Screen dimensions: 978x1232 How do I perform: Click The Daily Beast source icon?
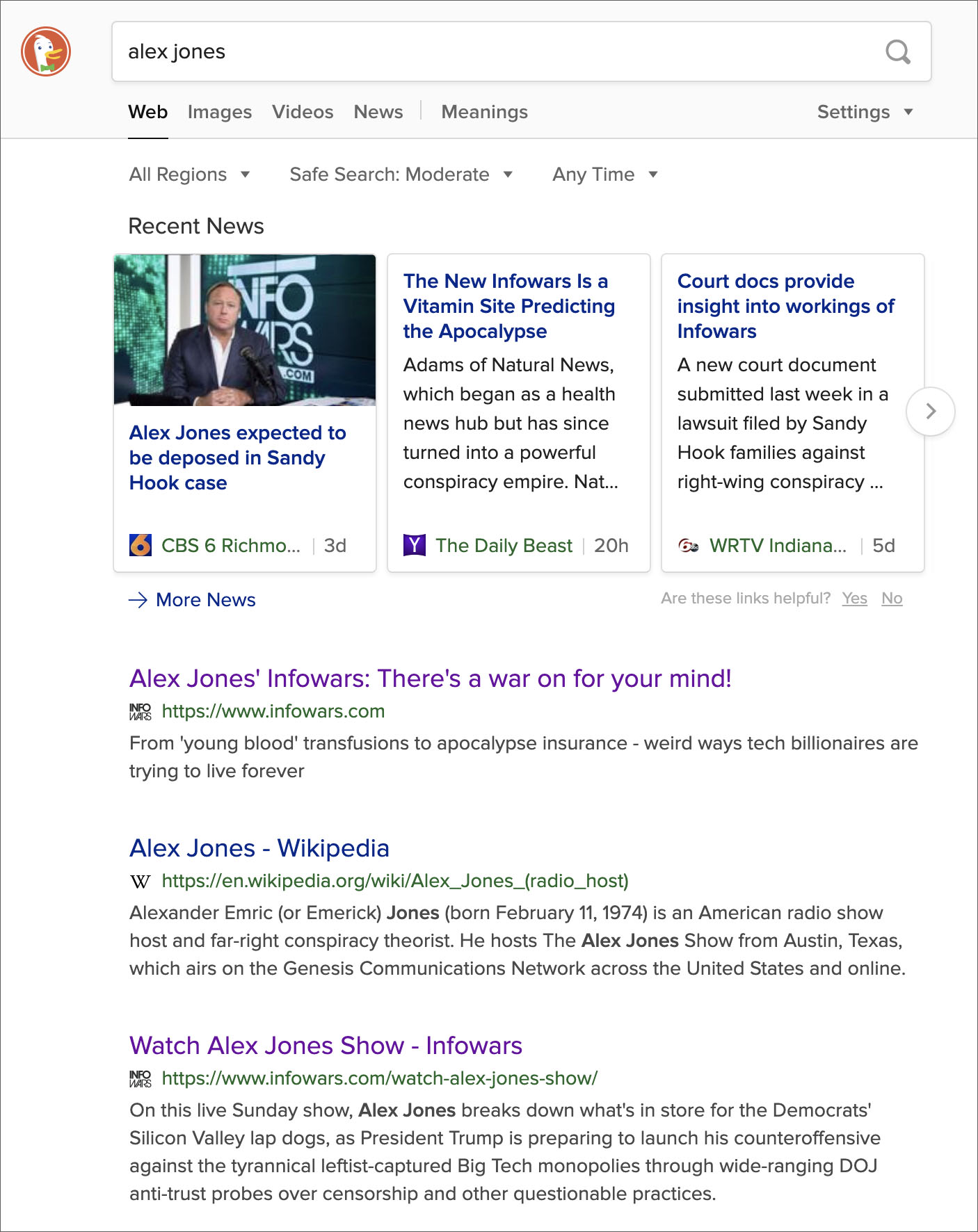click(x=415, y=545)
